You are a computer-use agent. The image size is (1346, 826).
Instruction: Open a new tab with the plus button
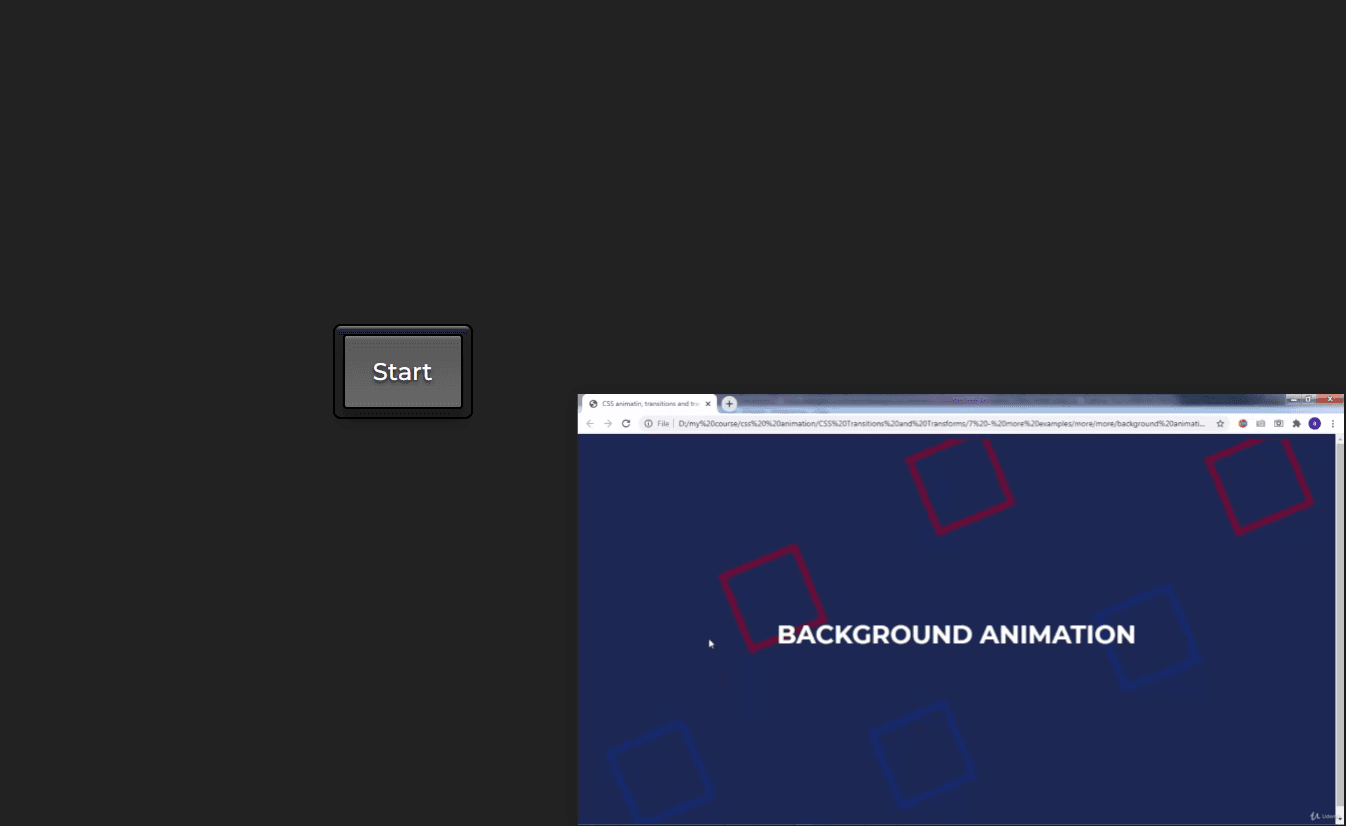[729, 404]
